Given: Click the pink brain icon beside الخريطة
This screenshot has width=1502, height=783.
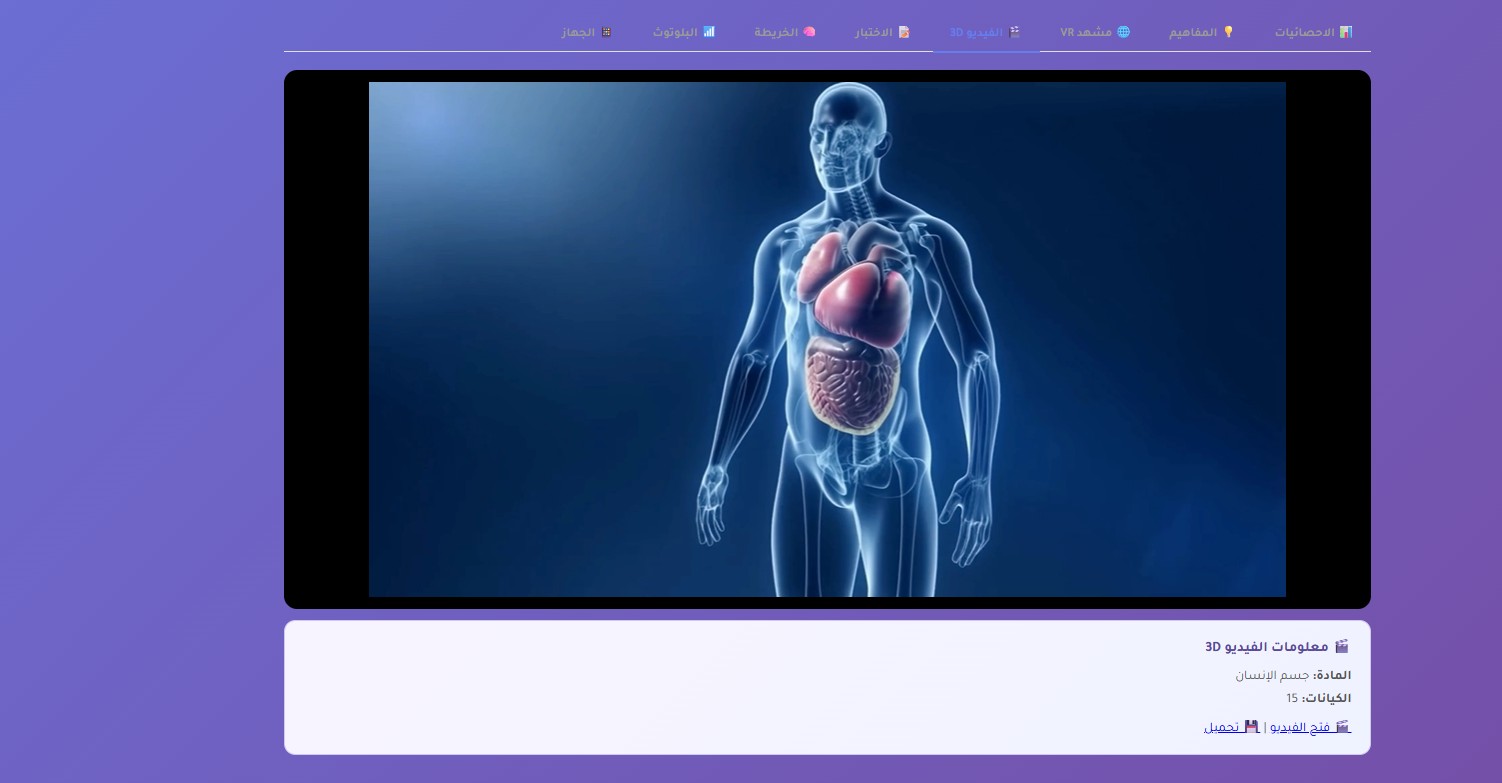Looking at the screenshot, I should 809,32.
